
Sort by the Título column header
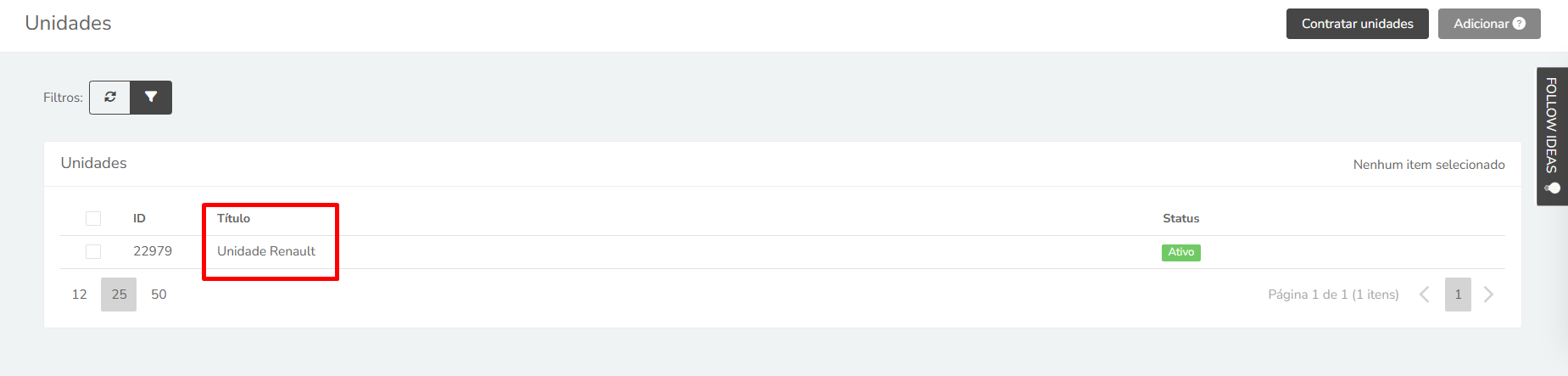[x=233, y=218]
